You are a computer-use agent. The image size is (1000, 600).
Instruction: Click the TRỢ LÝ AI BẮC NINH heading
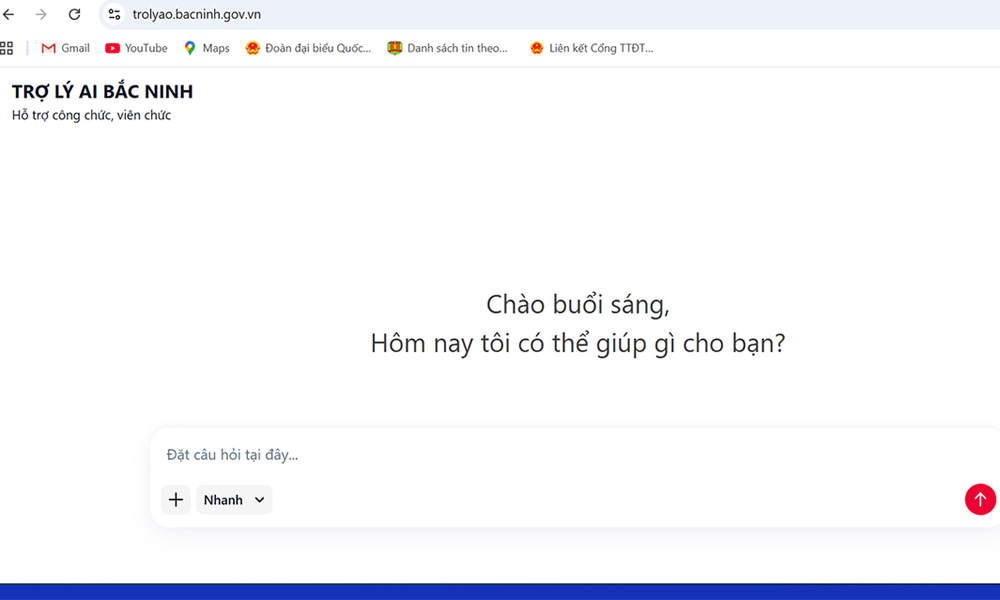[102, 90]
